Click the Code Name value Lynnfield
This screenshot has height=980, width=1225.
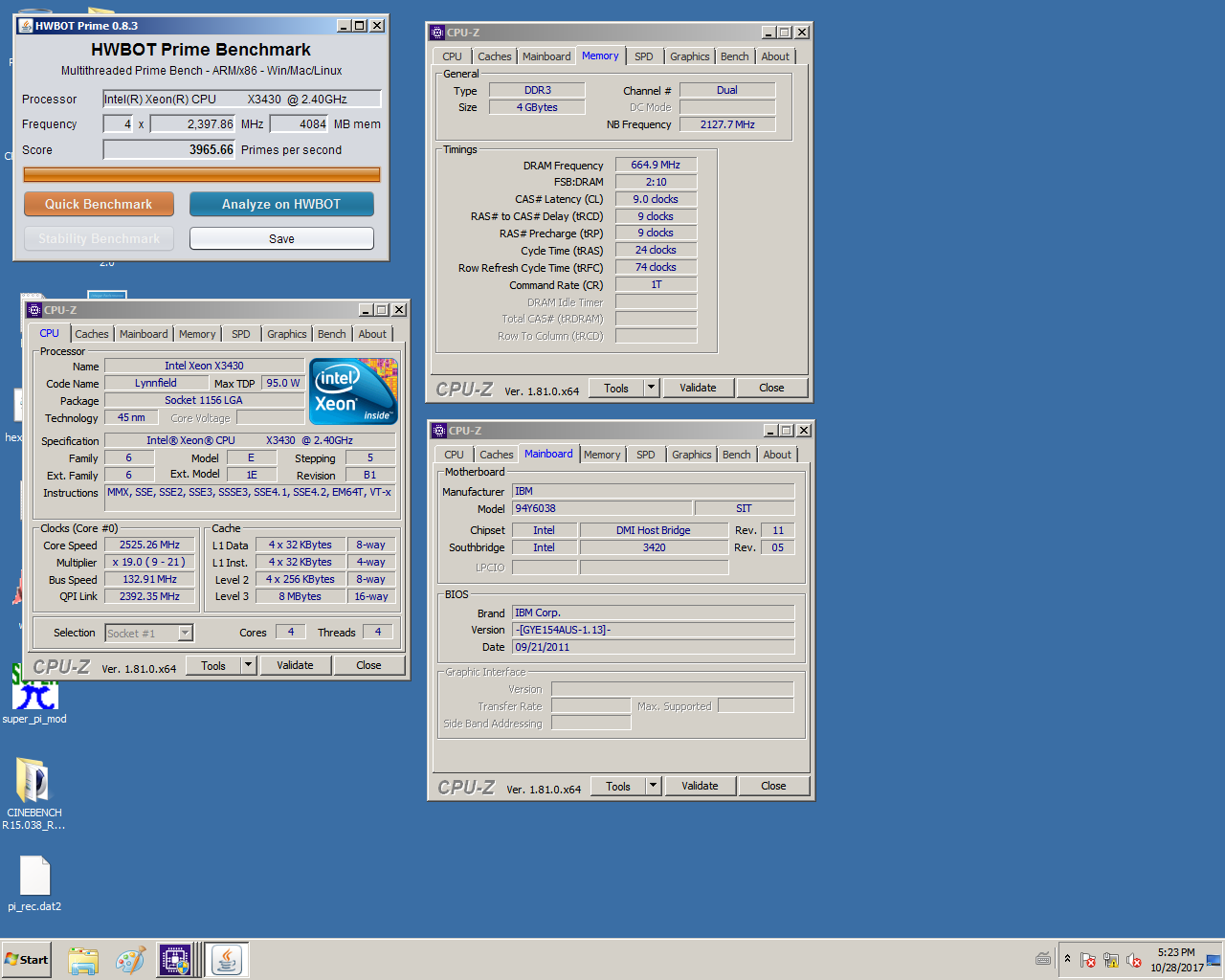pyautogui.click(x=156, y=383)
